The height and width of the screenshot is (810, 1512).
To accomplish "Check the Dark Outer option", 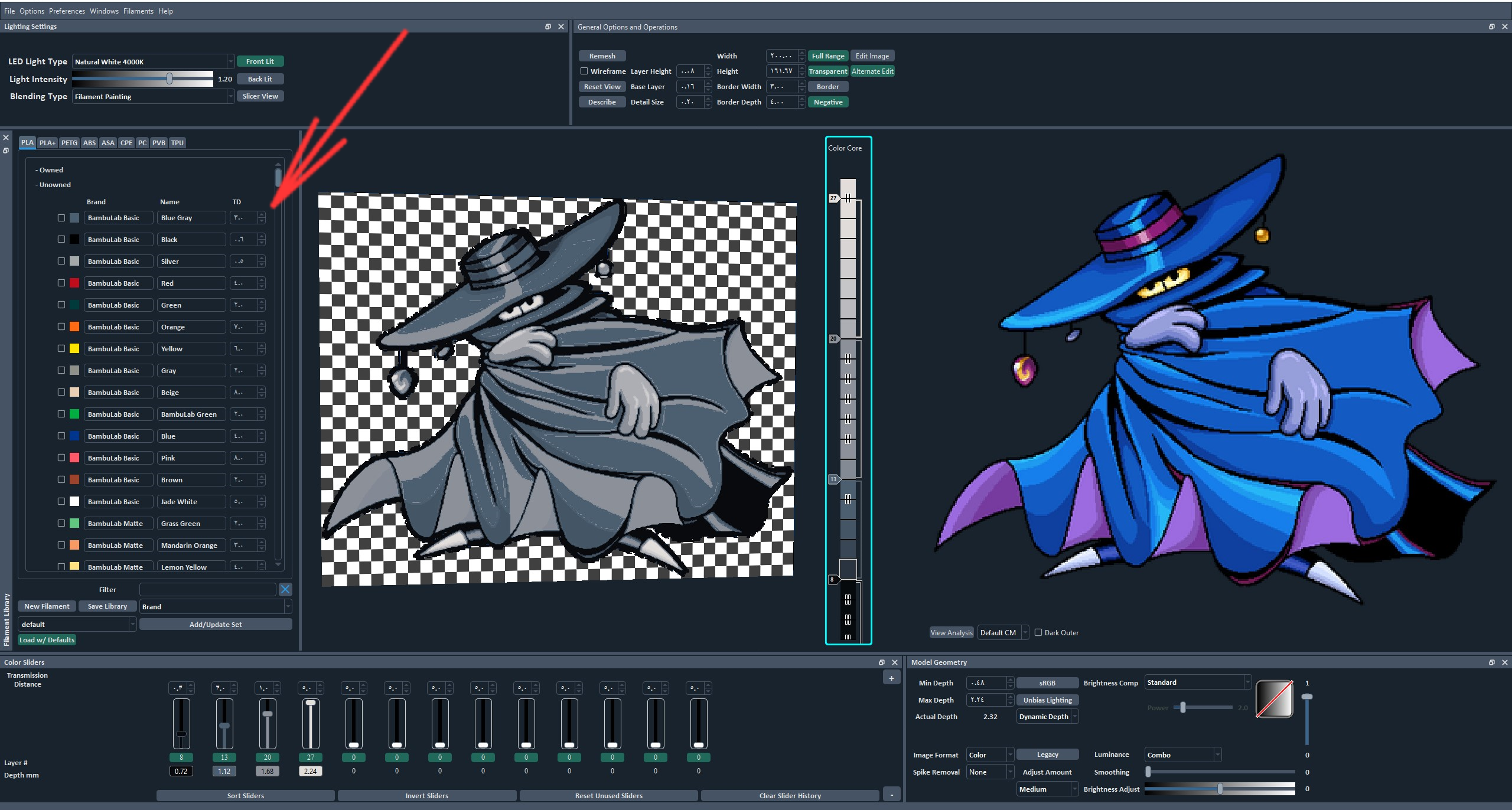I will point(1038,632).
